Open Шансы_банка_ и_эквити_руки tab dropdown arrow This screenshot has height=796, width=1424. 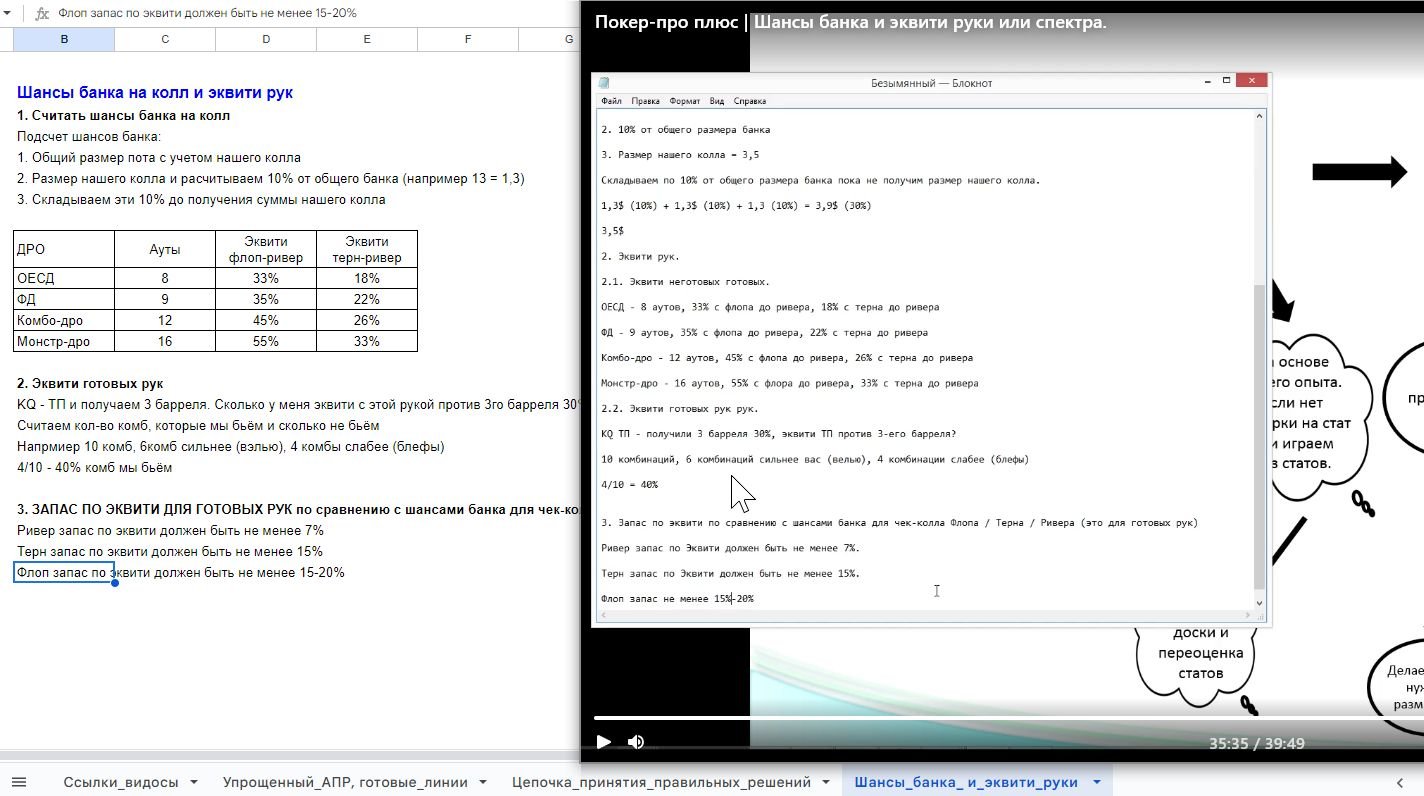click(1097, 782)
